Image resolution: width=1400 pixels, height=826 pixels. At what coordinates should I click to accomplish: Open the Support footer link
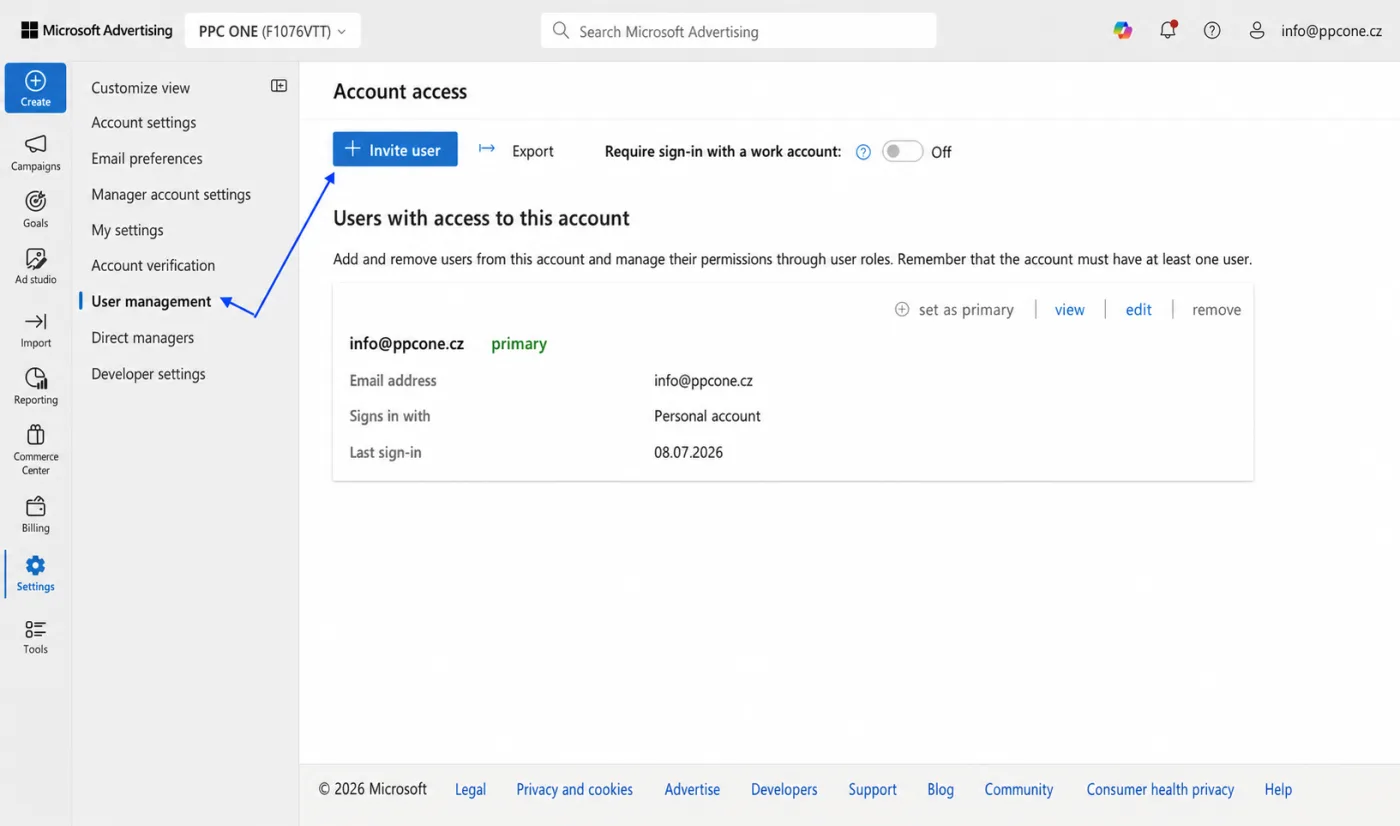point(872,789)
